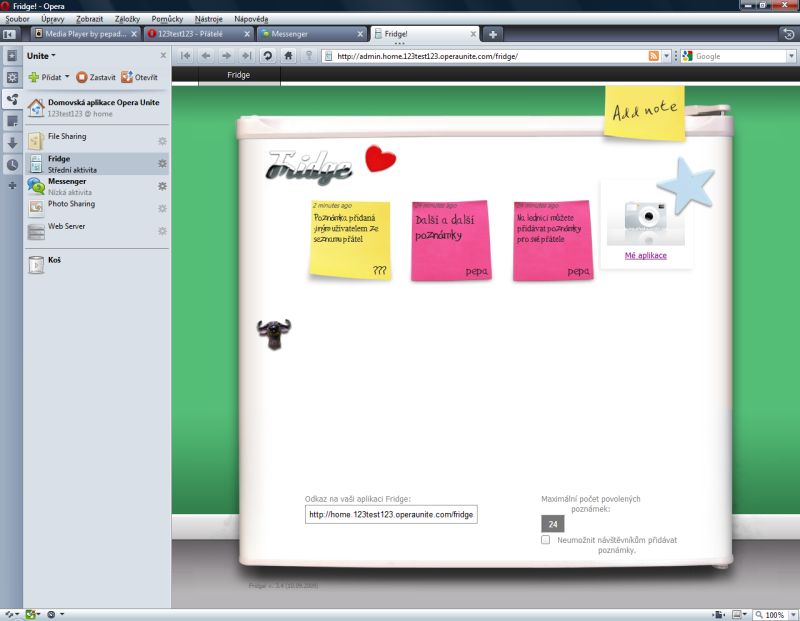Close the Fridge! tab
The width and height of the screenshot is (800, 621).
pyautogui.click(x=473, y=34)
